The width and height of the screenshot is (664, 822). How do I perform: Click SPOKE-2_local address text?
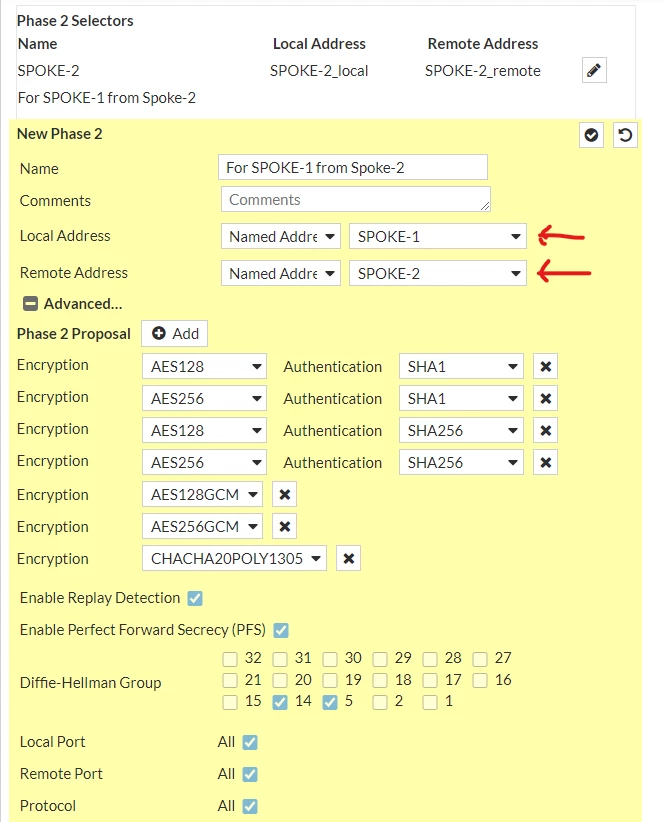[x=319, y=71]
